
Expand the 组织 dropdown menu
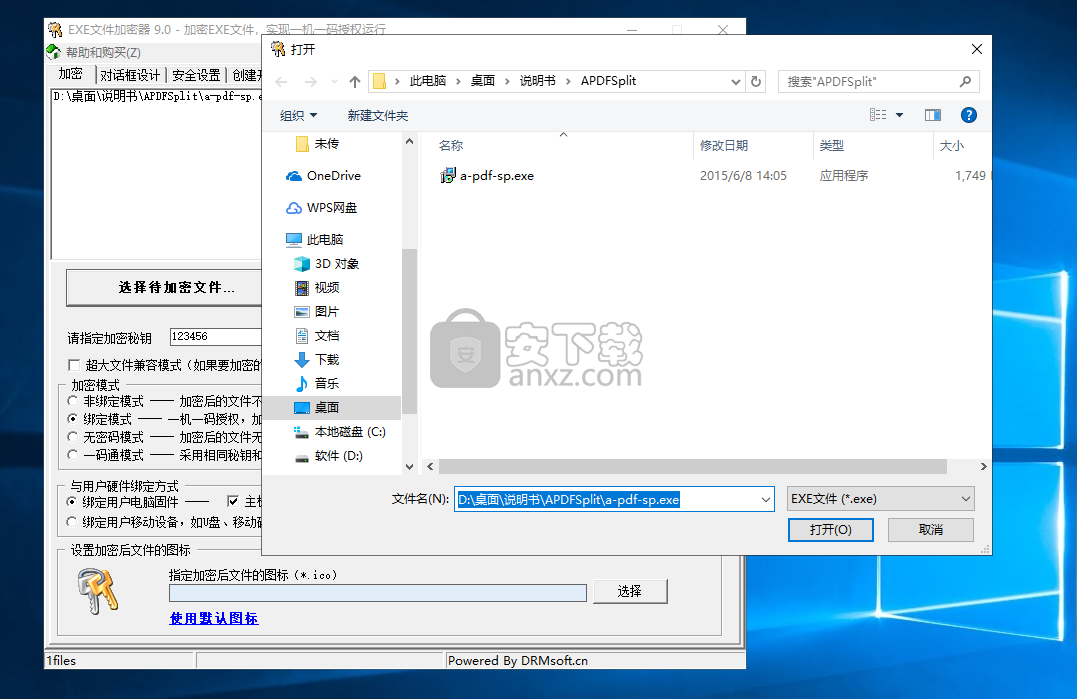[298, 115]
